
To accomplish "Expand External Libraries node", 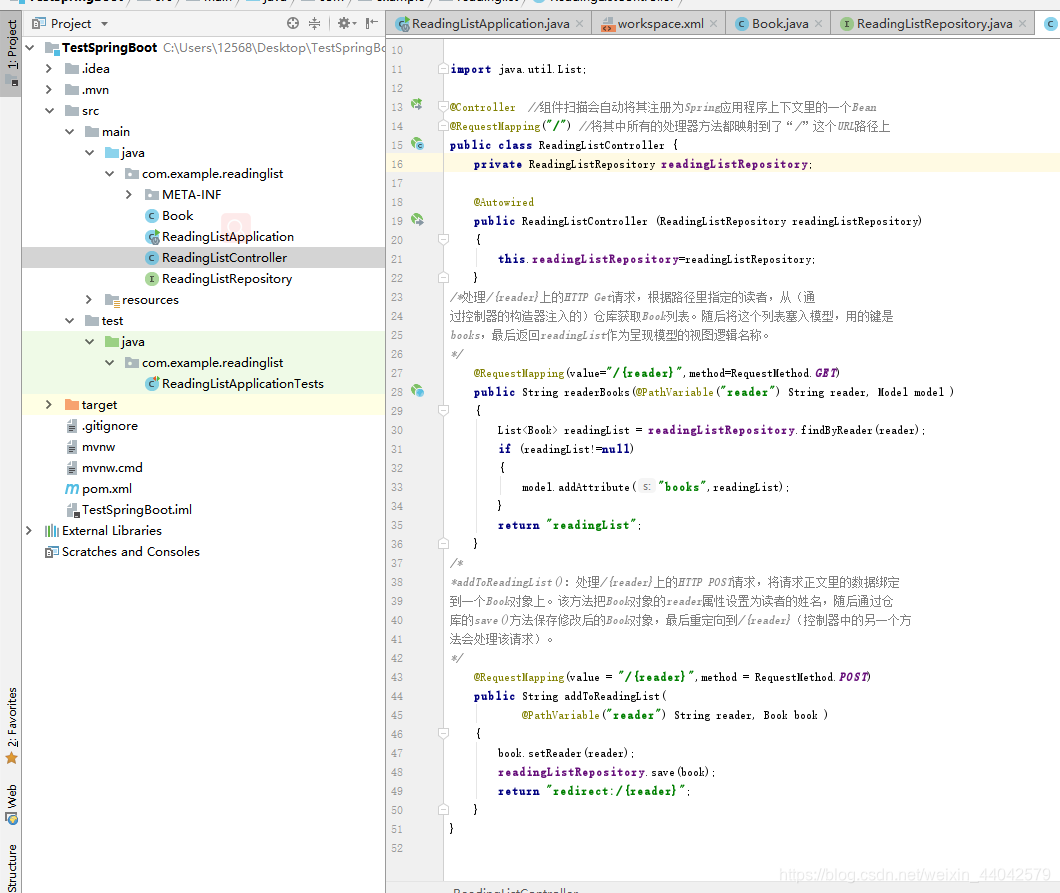I will (29, 531).
